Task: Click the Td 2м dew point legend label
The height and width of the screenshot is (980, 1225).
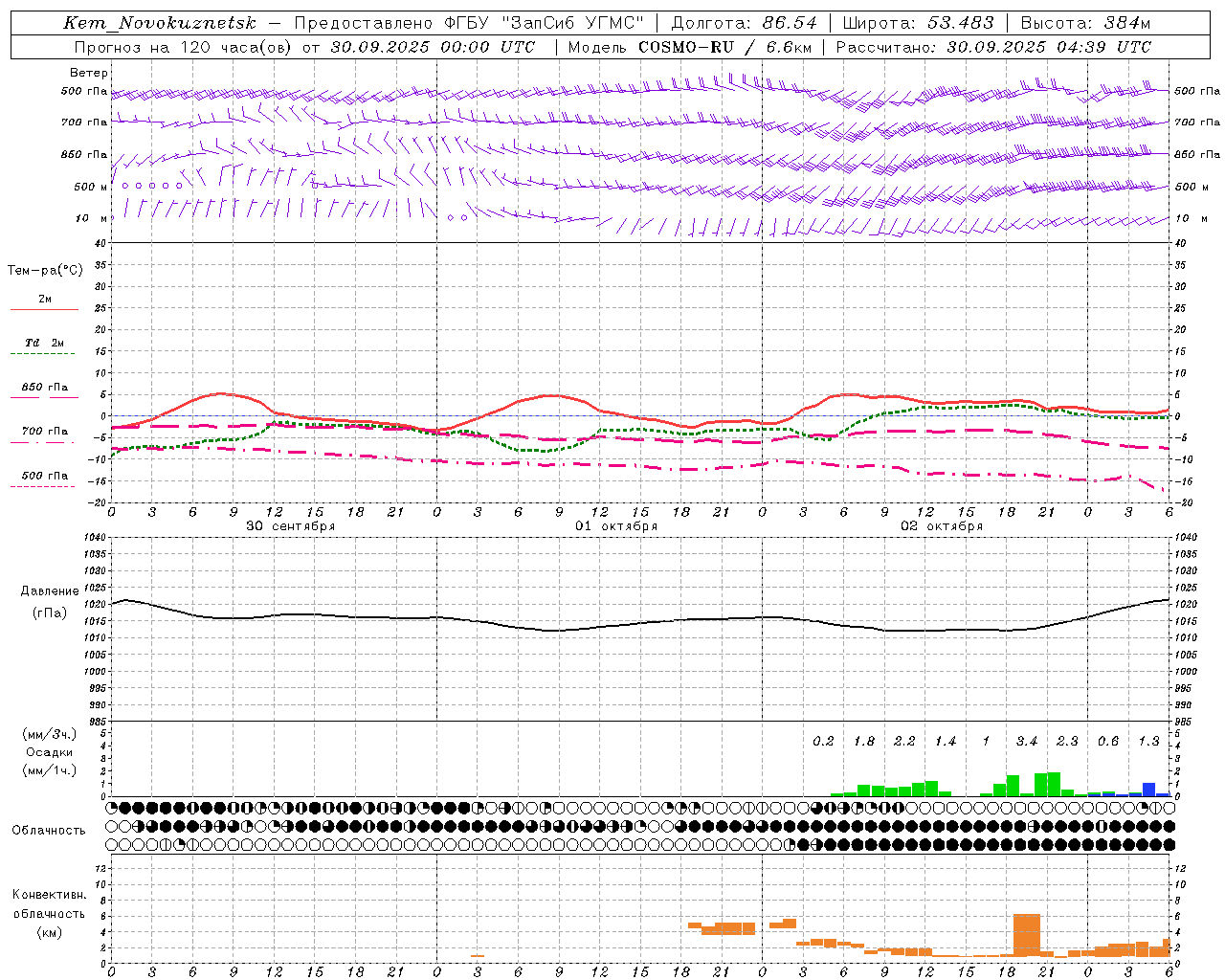Action: coord(45,343)
